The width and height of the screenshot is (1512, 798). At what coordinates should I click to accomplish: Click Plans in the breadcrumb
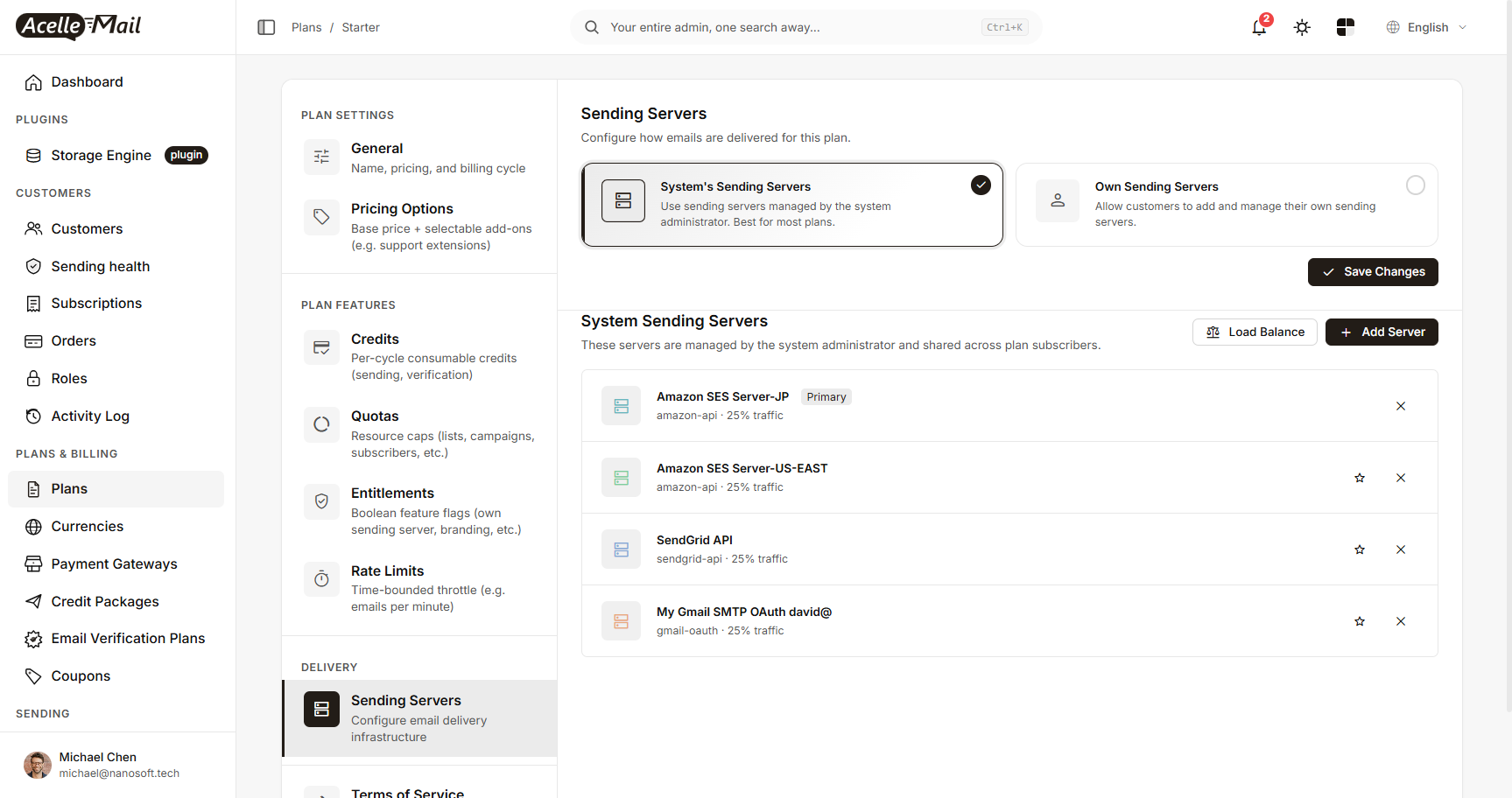click(x=306, y=27)
